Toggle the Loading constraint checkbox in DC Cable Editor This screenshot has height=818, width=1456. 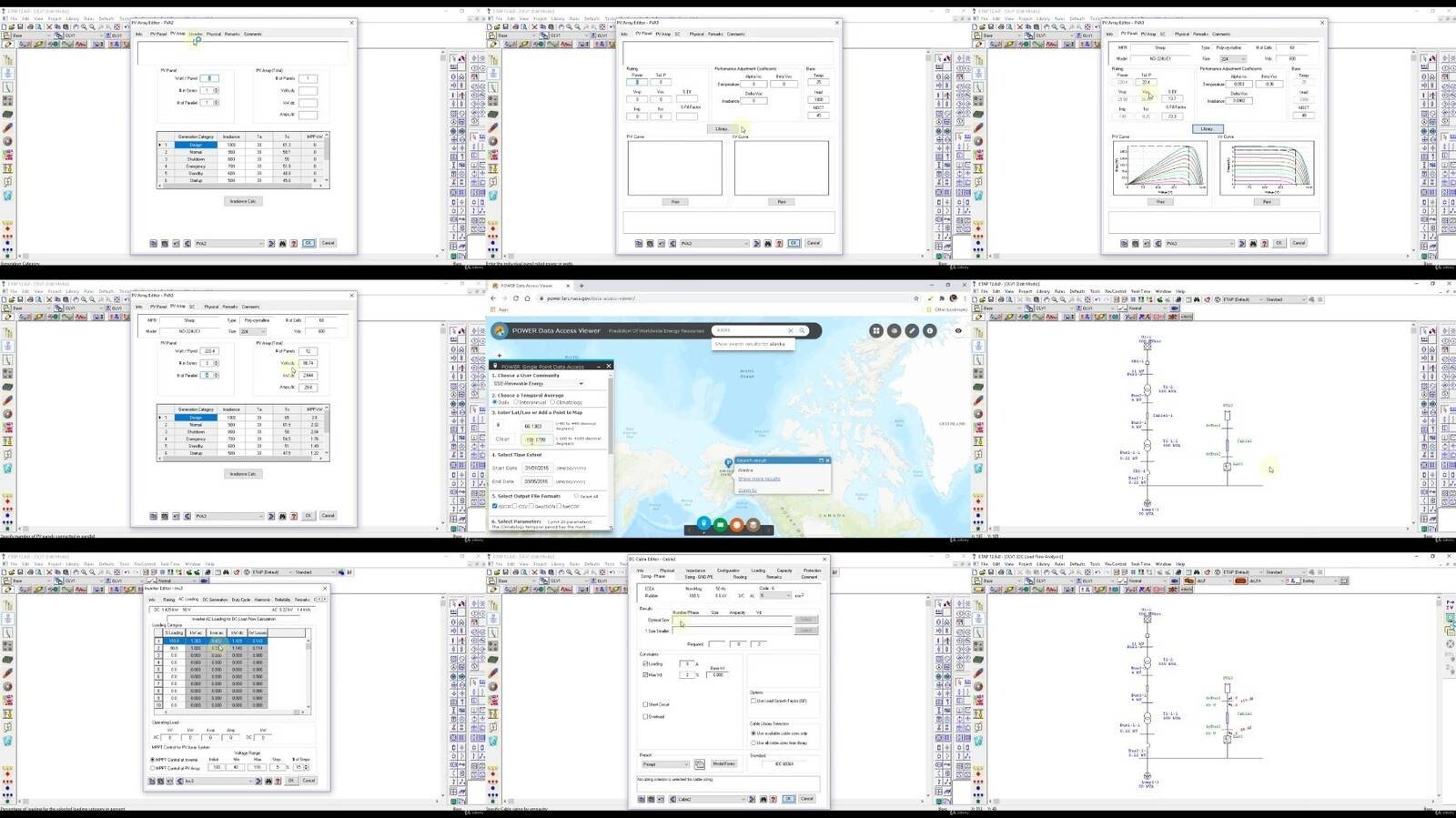645,664
